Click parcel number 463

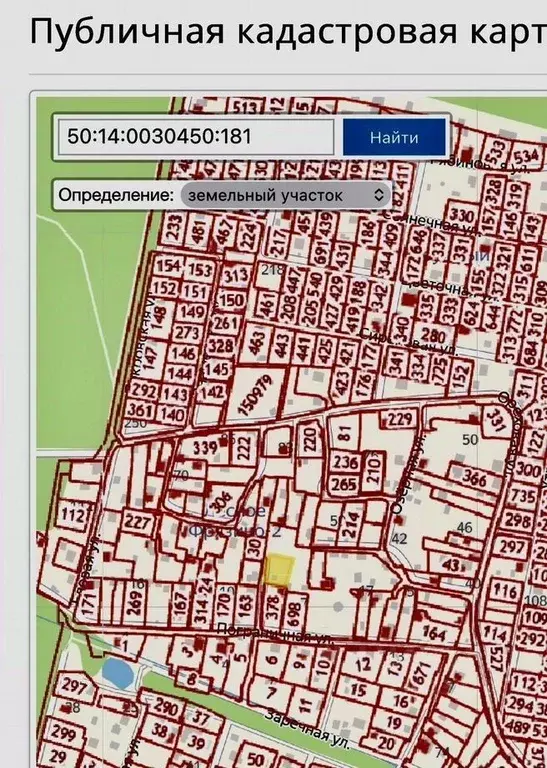[x=257, y=343]
